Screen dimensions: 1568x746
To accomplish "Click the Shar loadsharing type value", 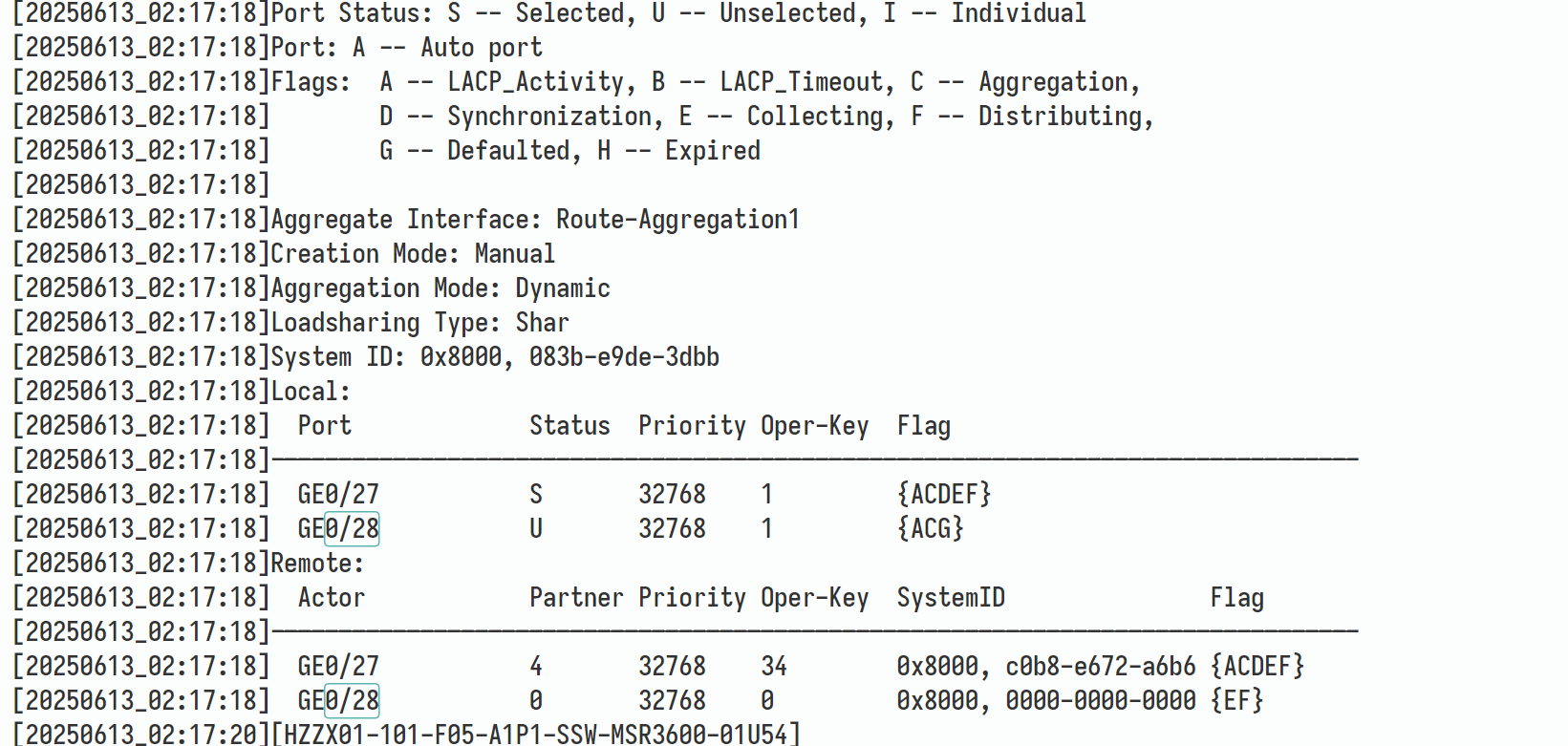I will click(x=542, y=322).
